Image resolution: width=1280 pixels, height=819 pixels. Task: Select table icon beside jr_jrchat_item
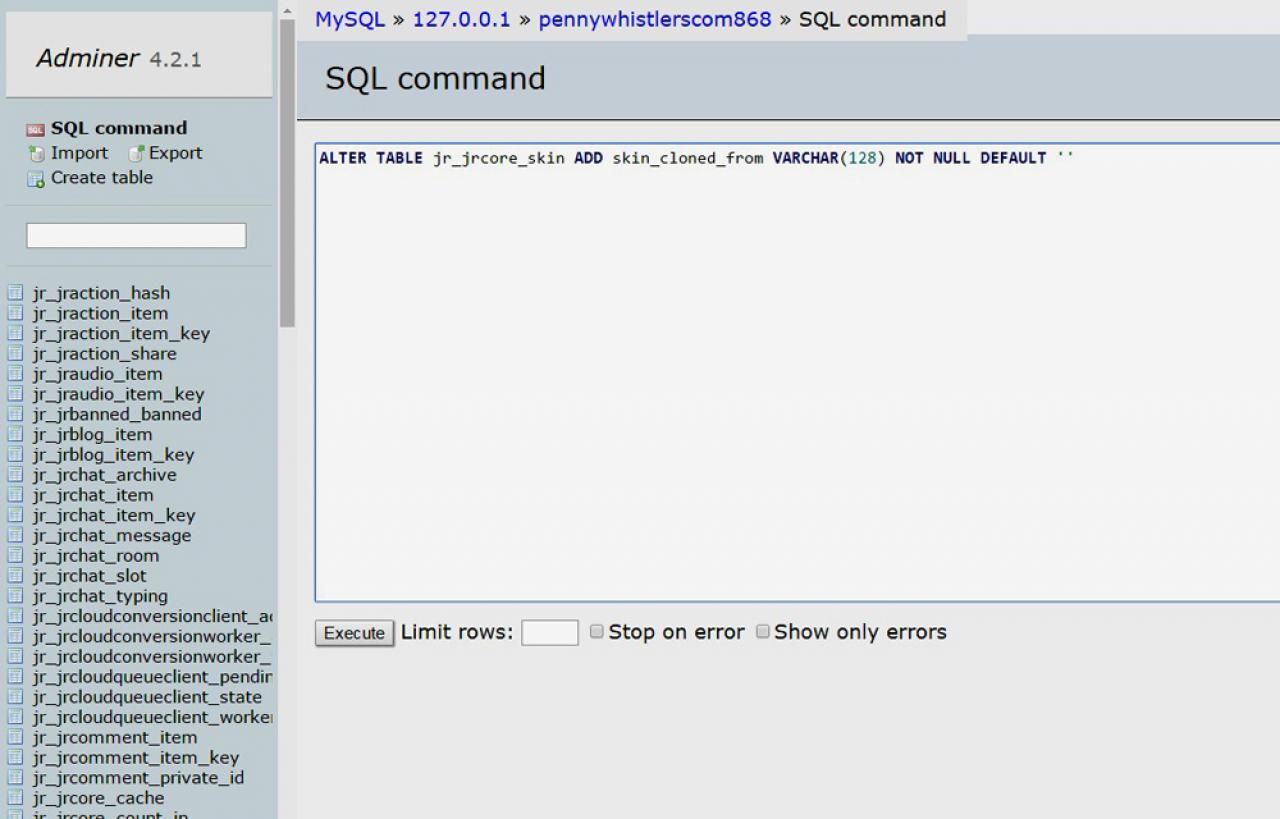(x=15, y=495)
